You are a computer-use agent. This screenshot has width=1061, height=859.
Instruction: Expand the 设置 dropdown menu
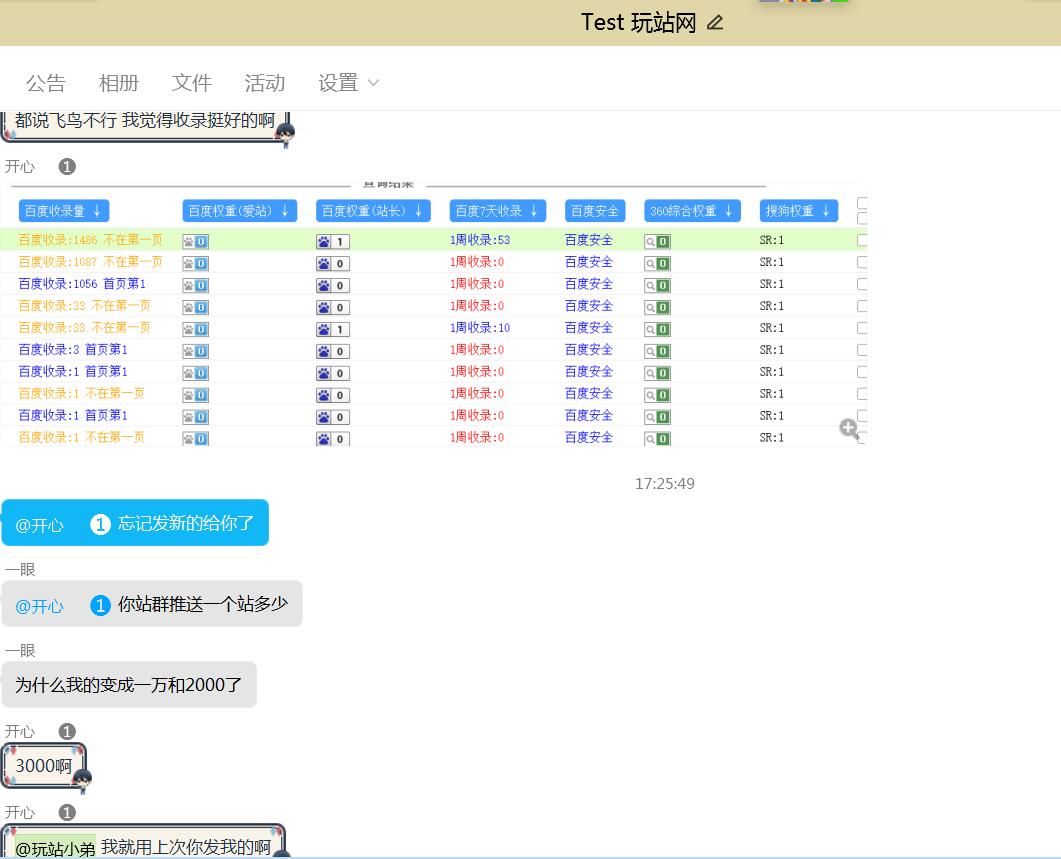coord(348,83)
